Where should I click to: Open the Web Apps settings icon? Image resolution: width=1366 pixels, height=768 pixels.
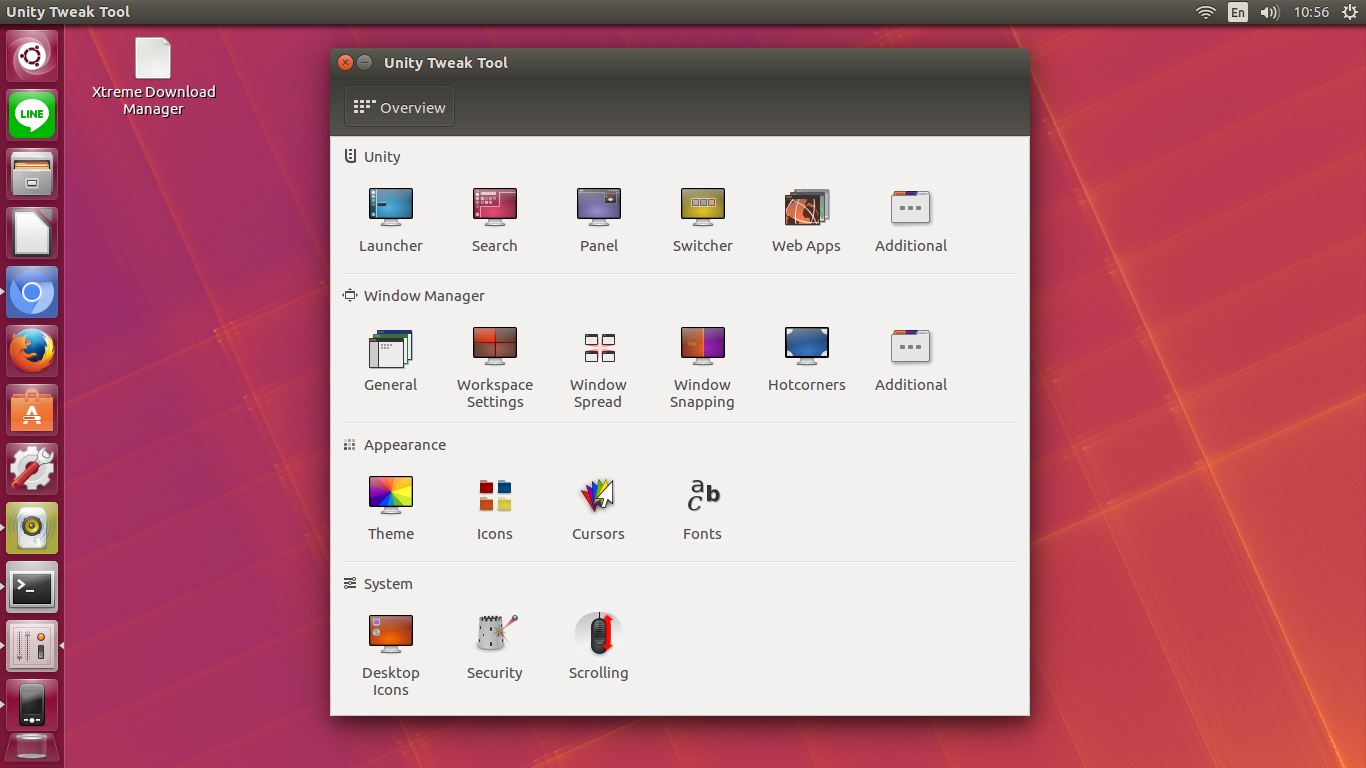(x=806, y=219)
